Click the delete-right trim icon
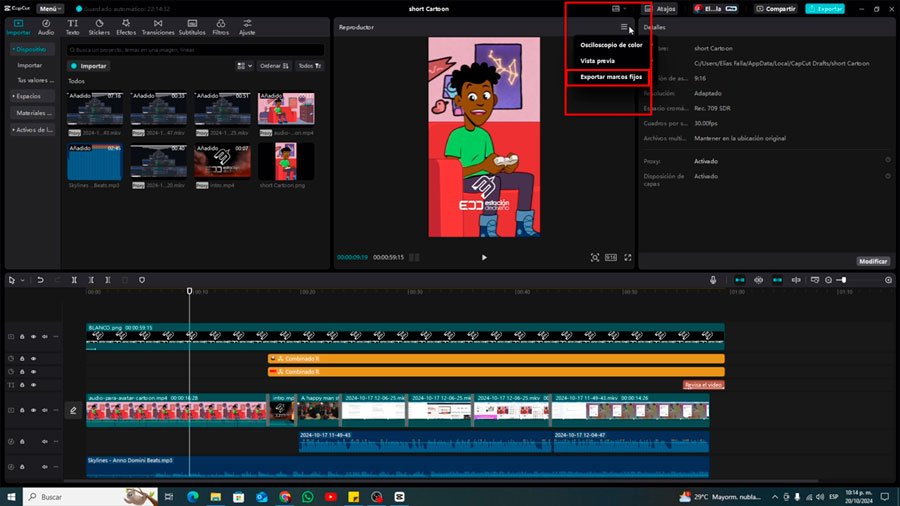 pyautogui.click(x=108, y=280)
